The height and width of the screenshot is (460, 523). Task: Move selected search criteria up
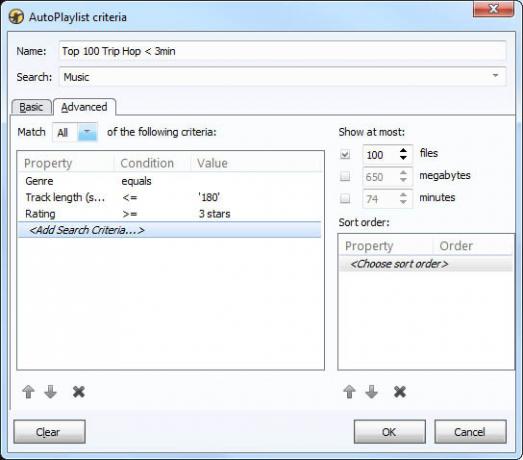(28, 392)
